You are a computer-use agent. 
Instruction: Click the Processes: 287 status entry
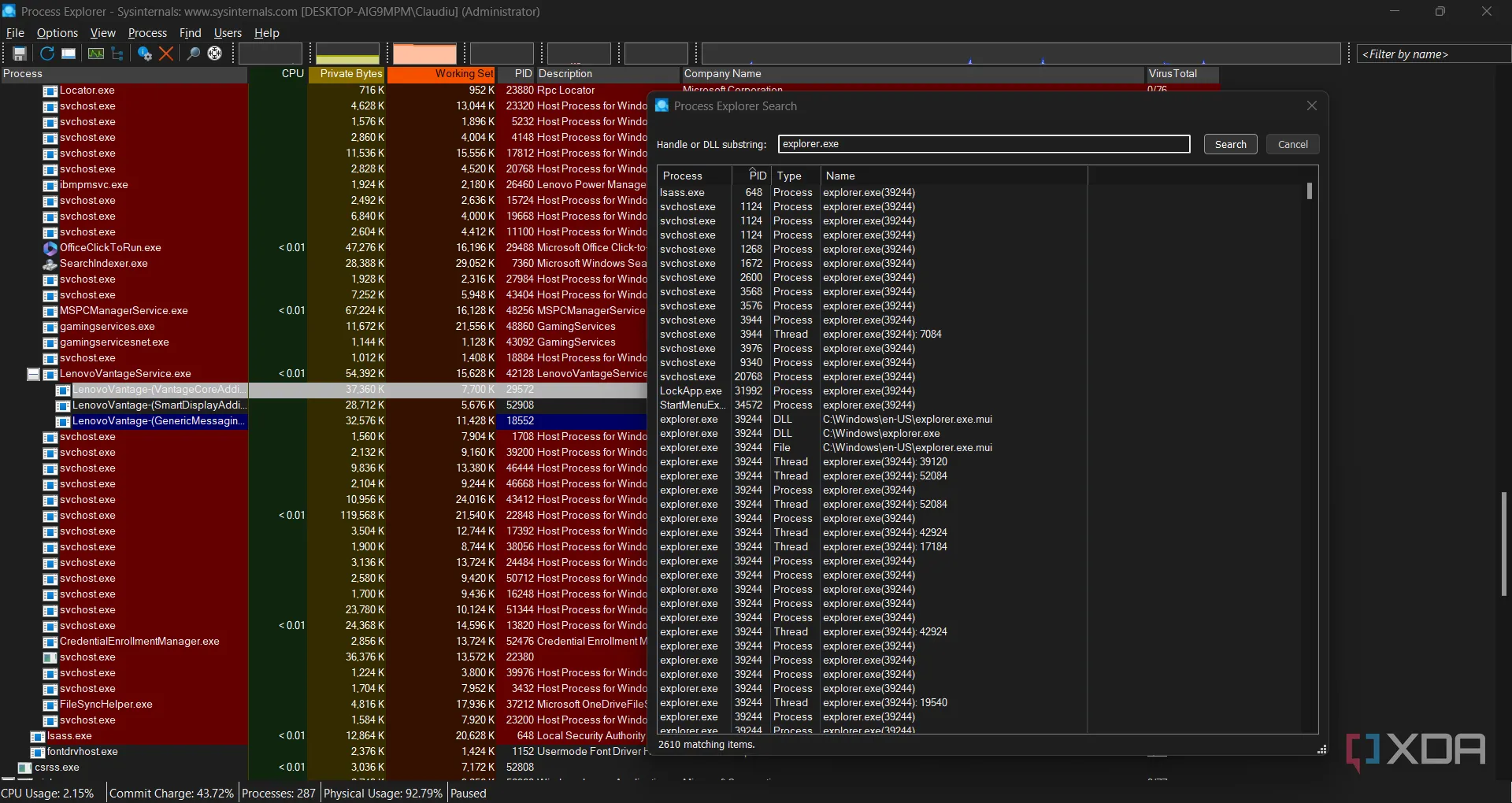click(x=279, y=794)
